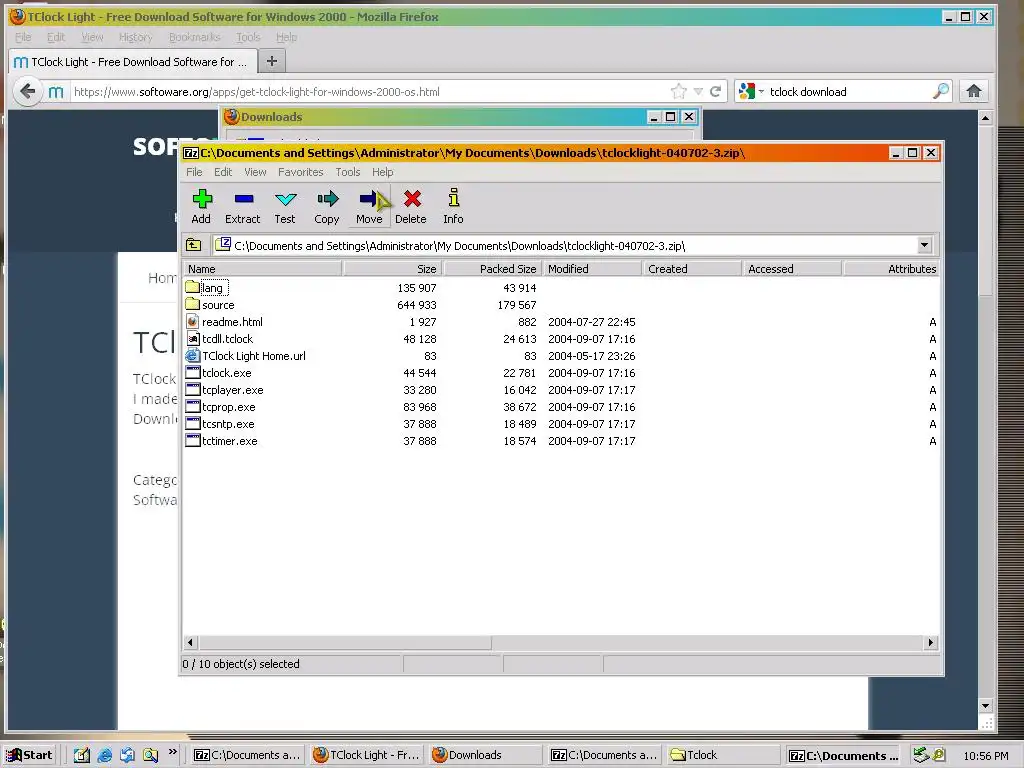Open the Firefox URL history dropdown arrow
This screenshot has width=1024, height=768.
(698, 91)
